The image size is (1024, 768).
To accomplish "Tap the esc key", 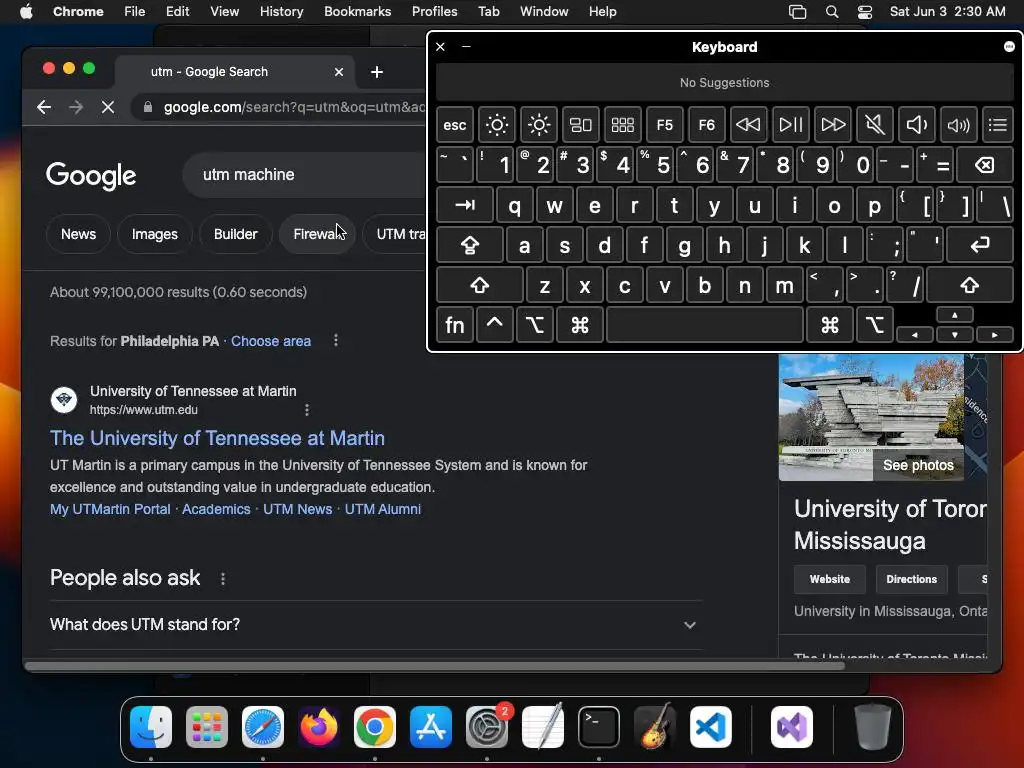I will (x=455, y=125).
